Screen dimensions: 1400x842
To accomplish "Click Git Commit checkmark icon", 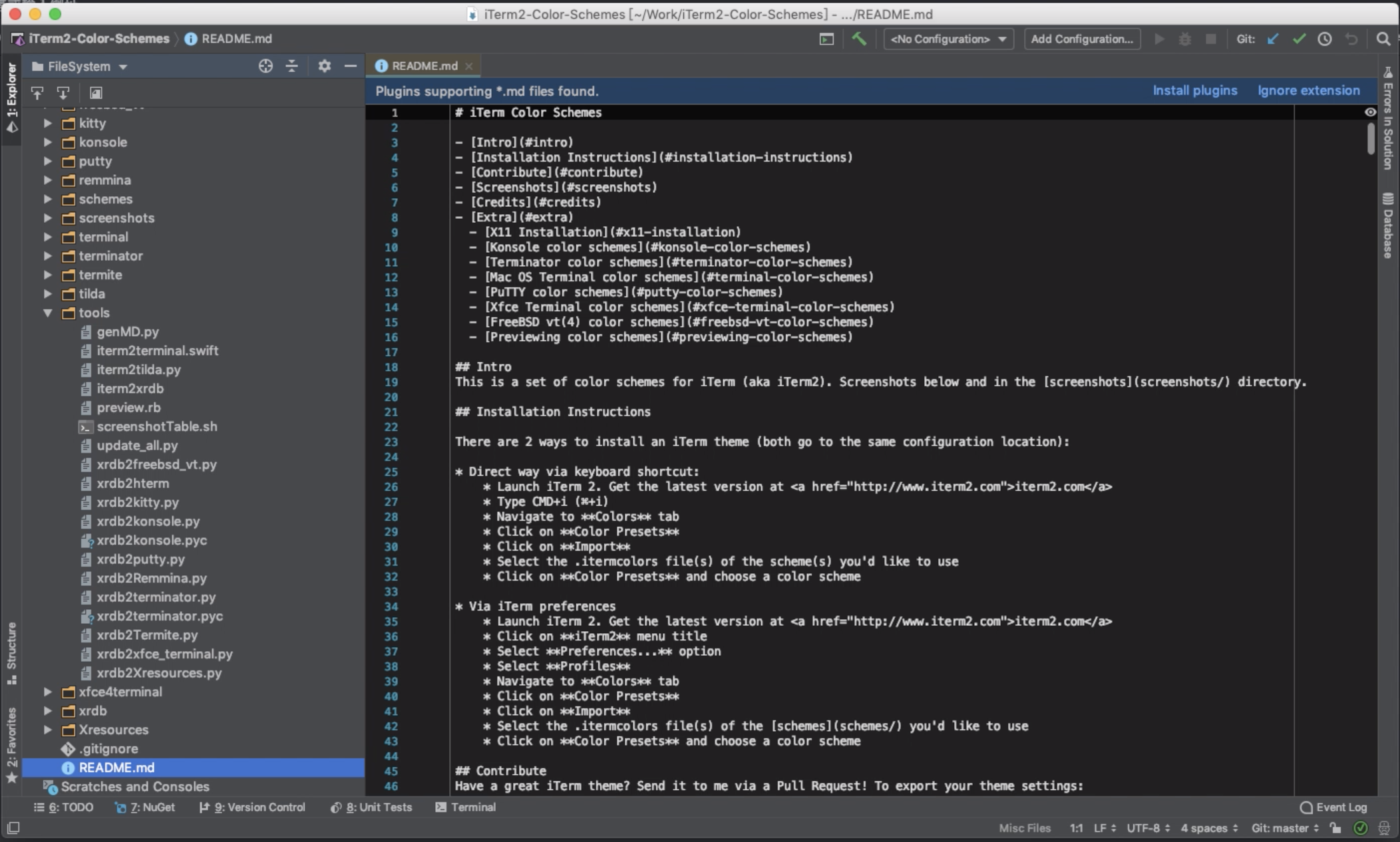I will point(1299,39).
